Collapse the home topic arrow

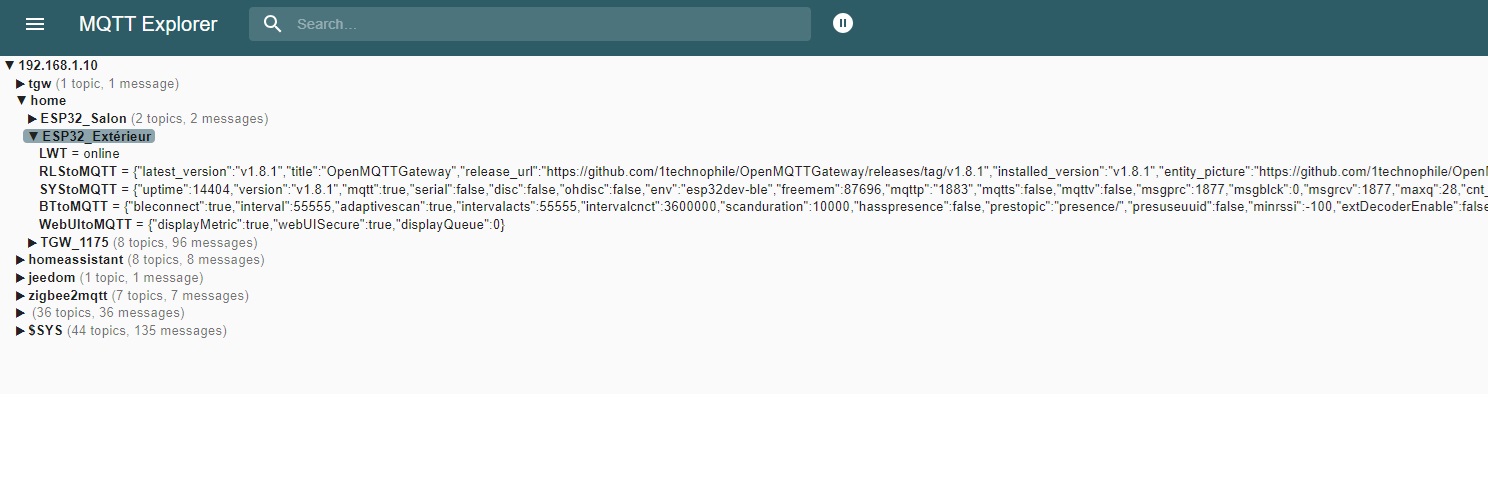pyautogui.click(x=21, y=101)
